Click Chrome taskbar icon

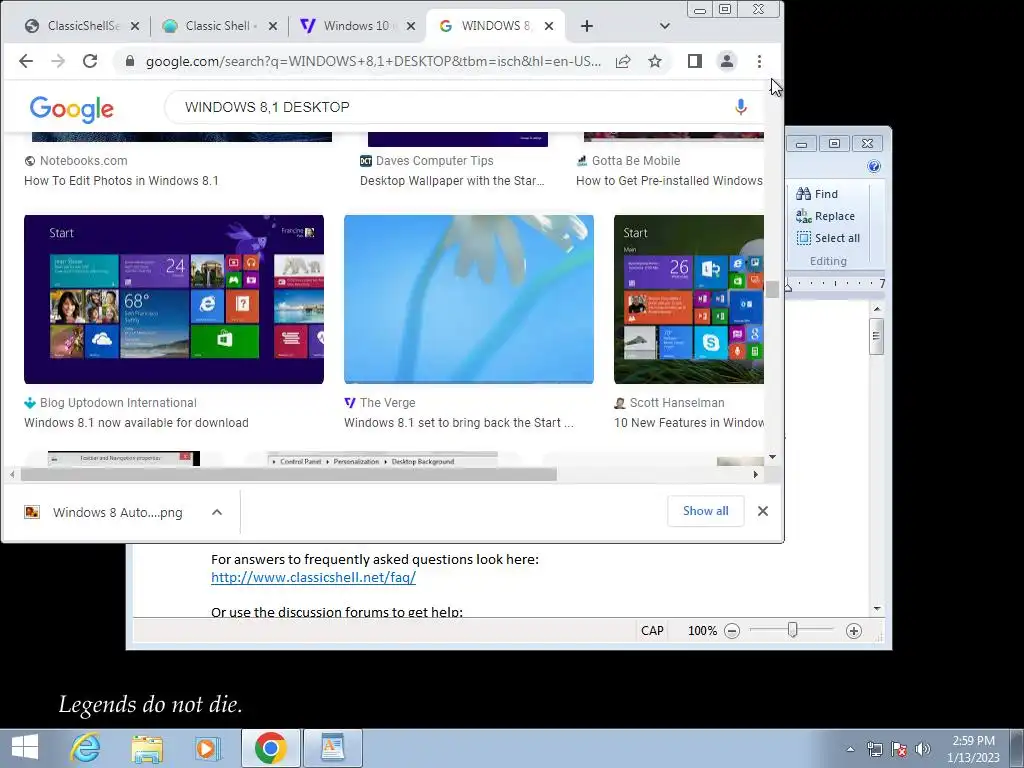click(270, 748)
